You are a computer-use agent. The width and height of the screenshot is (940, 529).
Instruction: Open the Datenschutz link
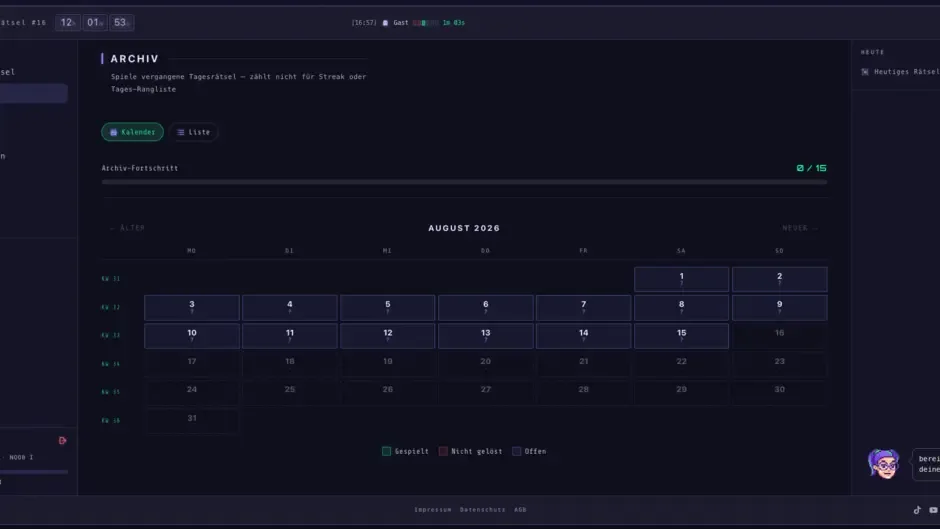[x=483, y=510]
